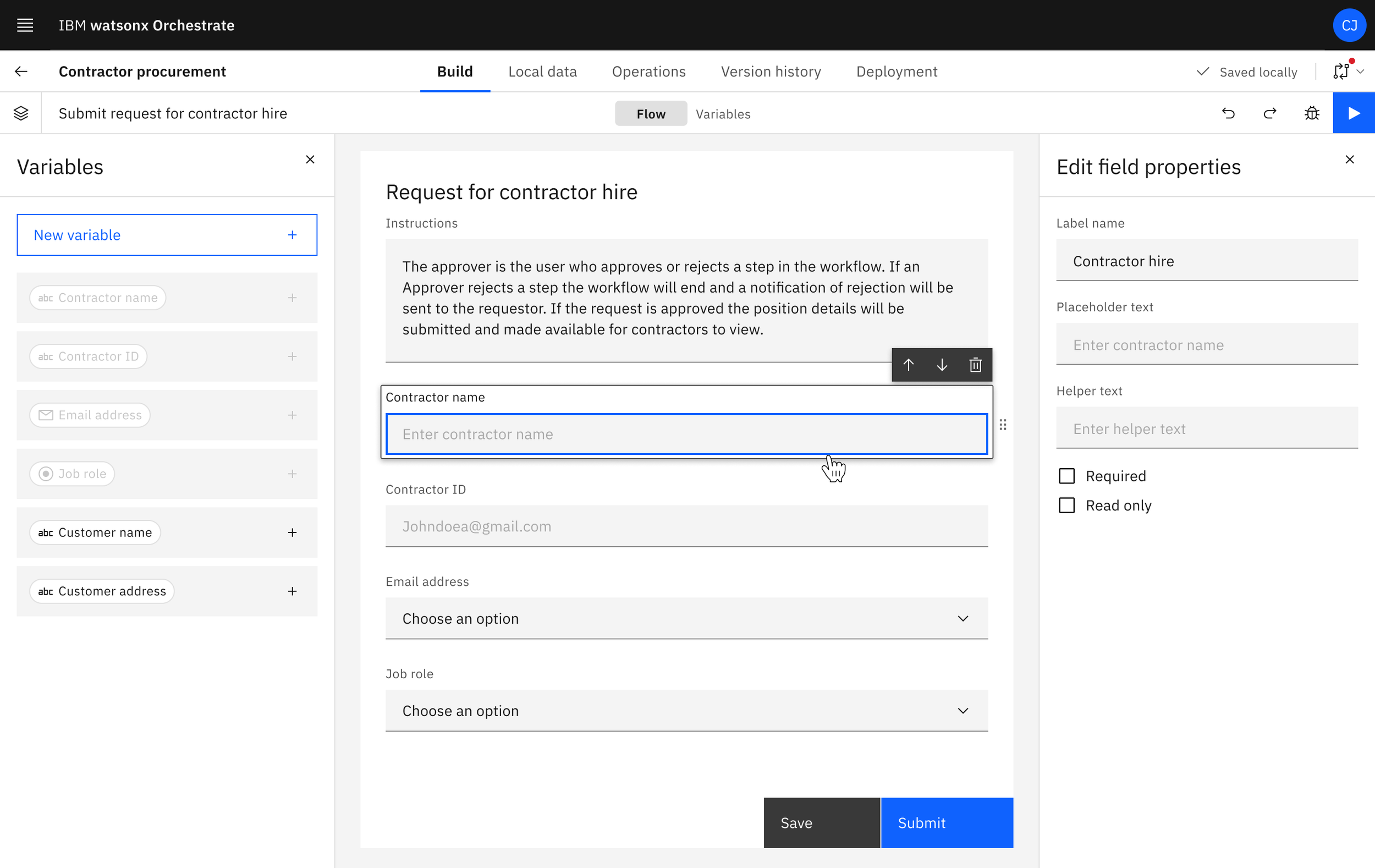The width and height of the screenshot is (1375, 868).
Task: Click the New variable button
Action: [167, 235]
